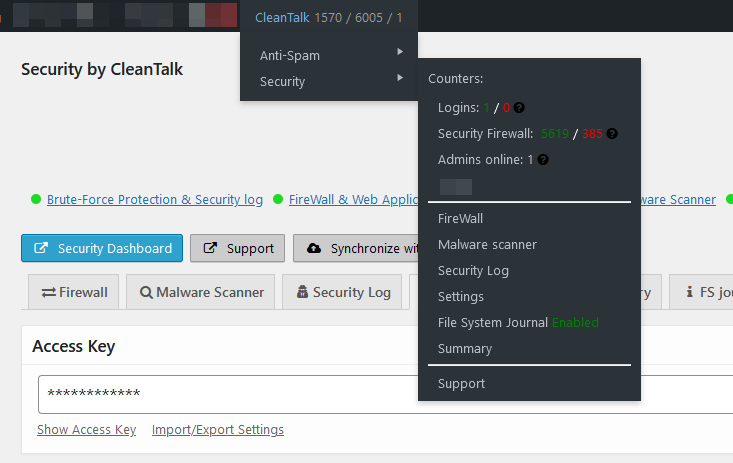Click the Support button's external-link icon
Screen dimensions: 733x463
[210, 248]
